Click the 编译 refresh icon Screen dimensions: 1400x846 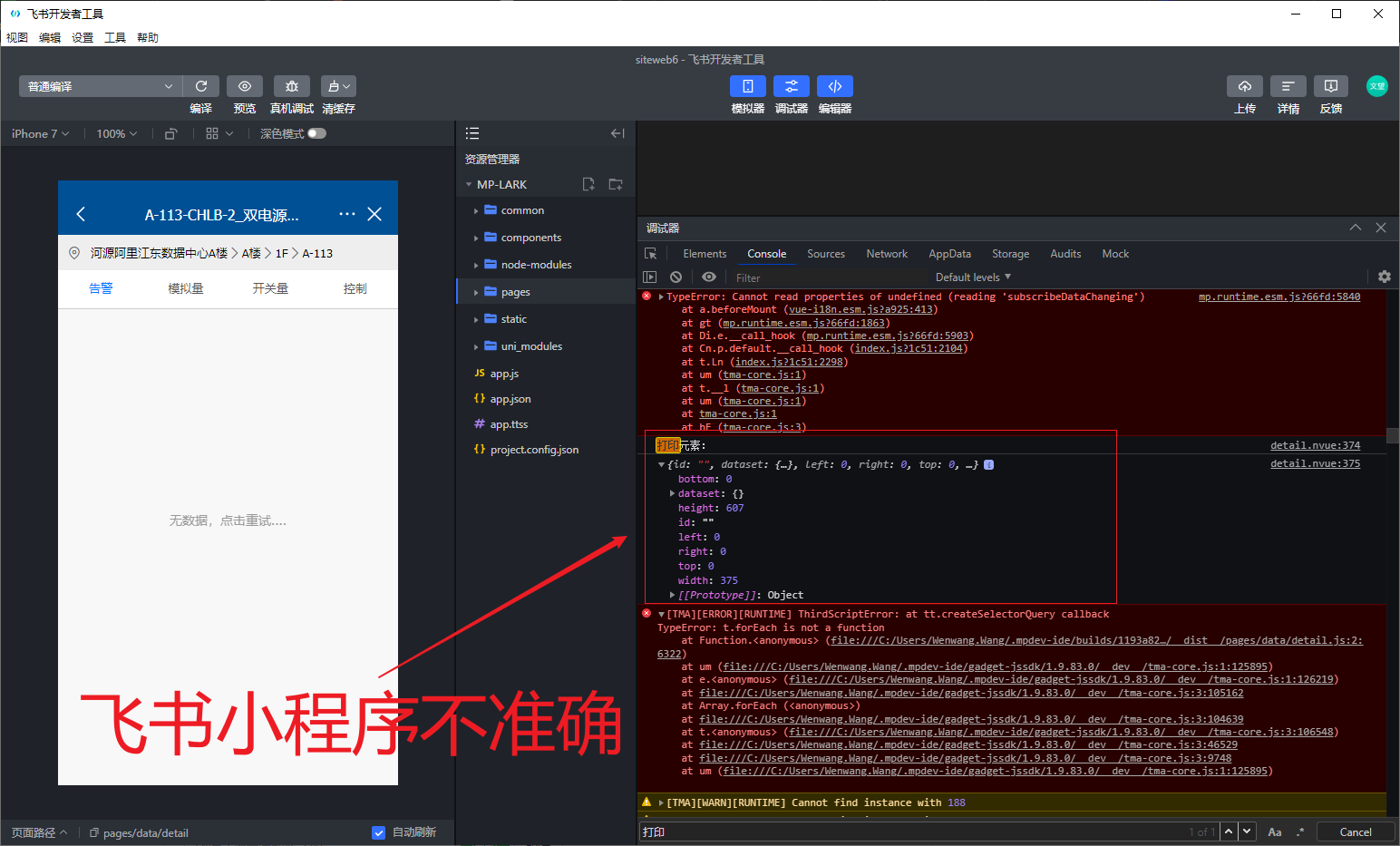tap(201, 86)
